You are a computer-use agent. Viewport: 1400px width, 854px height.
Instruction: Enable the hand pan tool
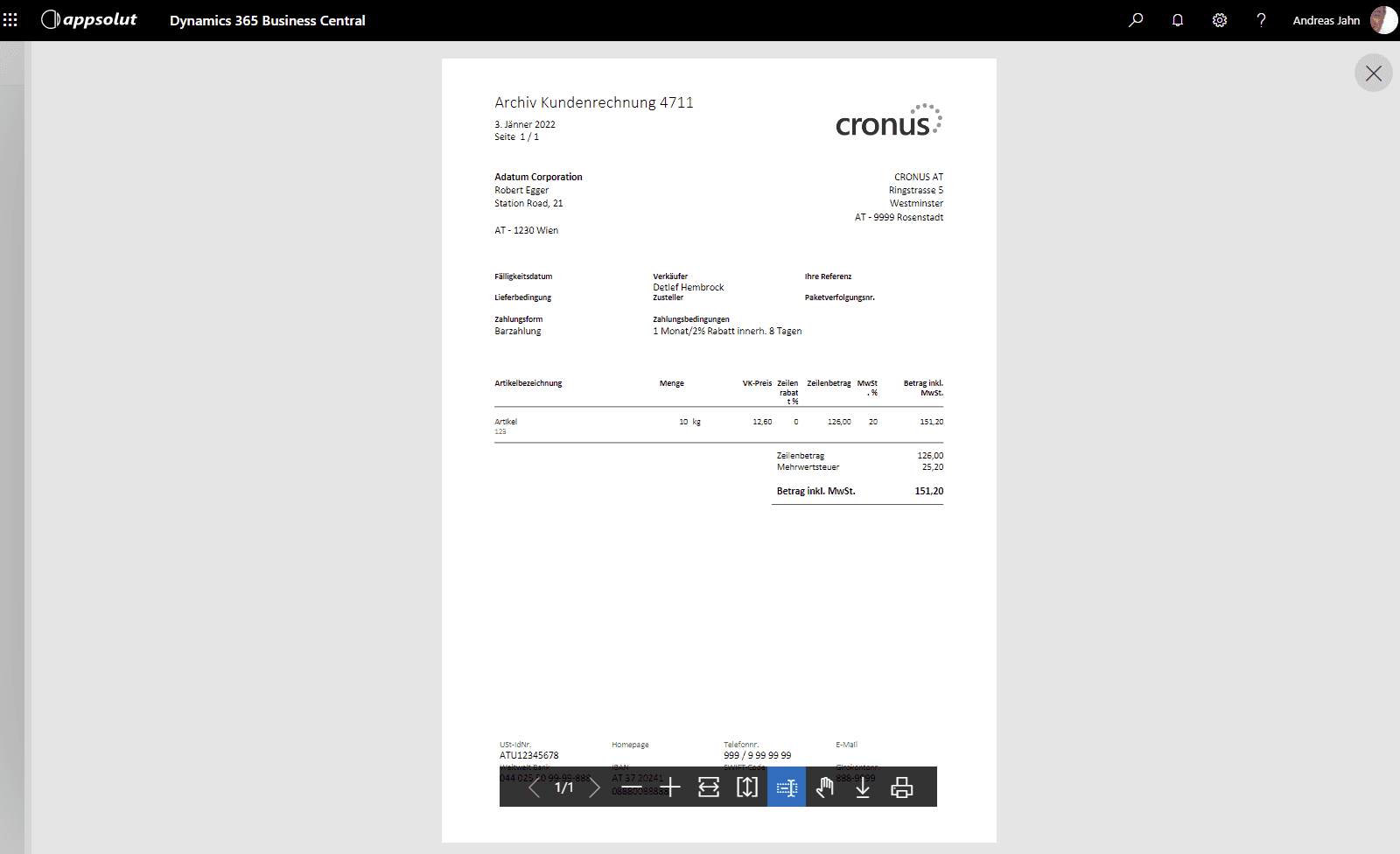tap(824, 787)
